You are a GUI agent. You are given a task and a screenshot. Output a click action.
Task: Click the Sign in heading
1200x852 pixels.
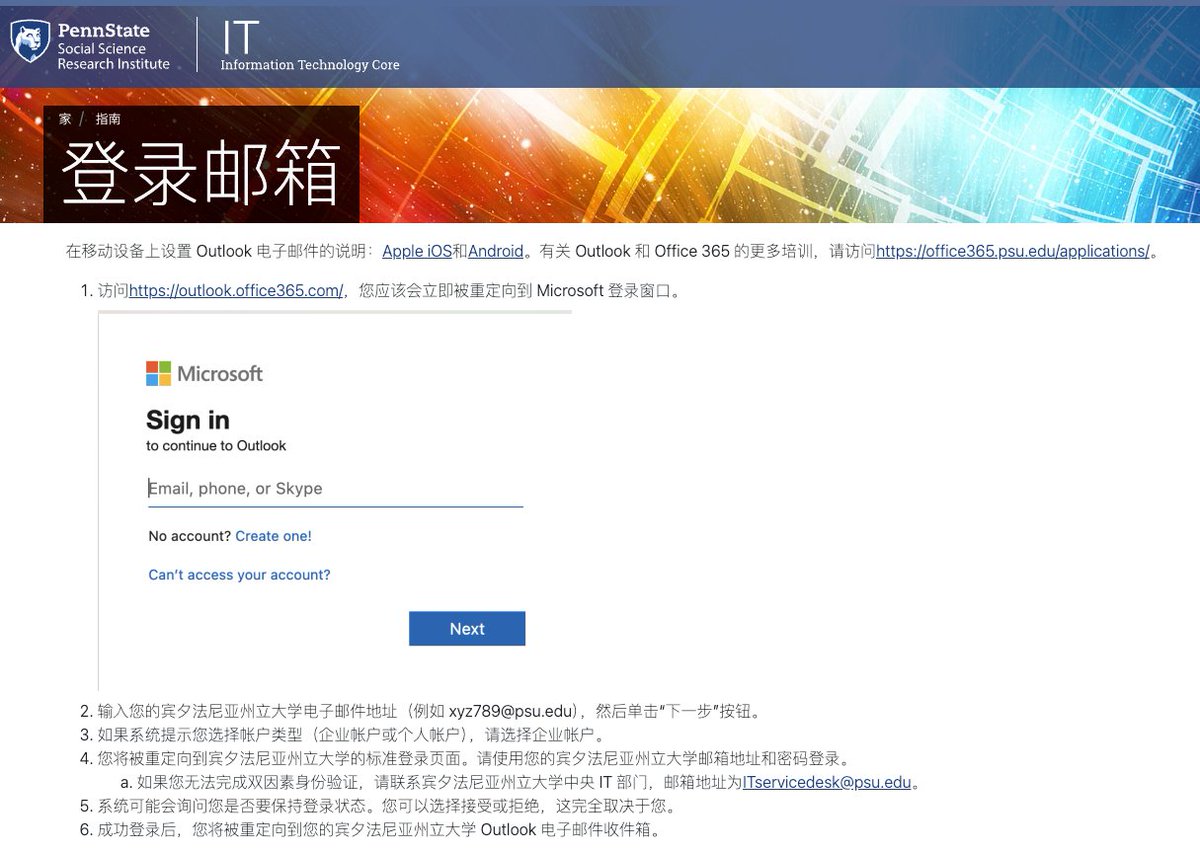point(188,420)
